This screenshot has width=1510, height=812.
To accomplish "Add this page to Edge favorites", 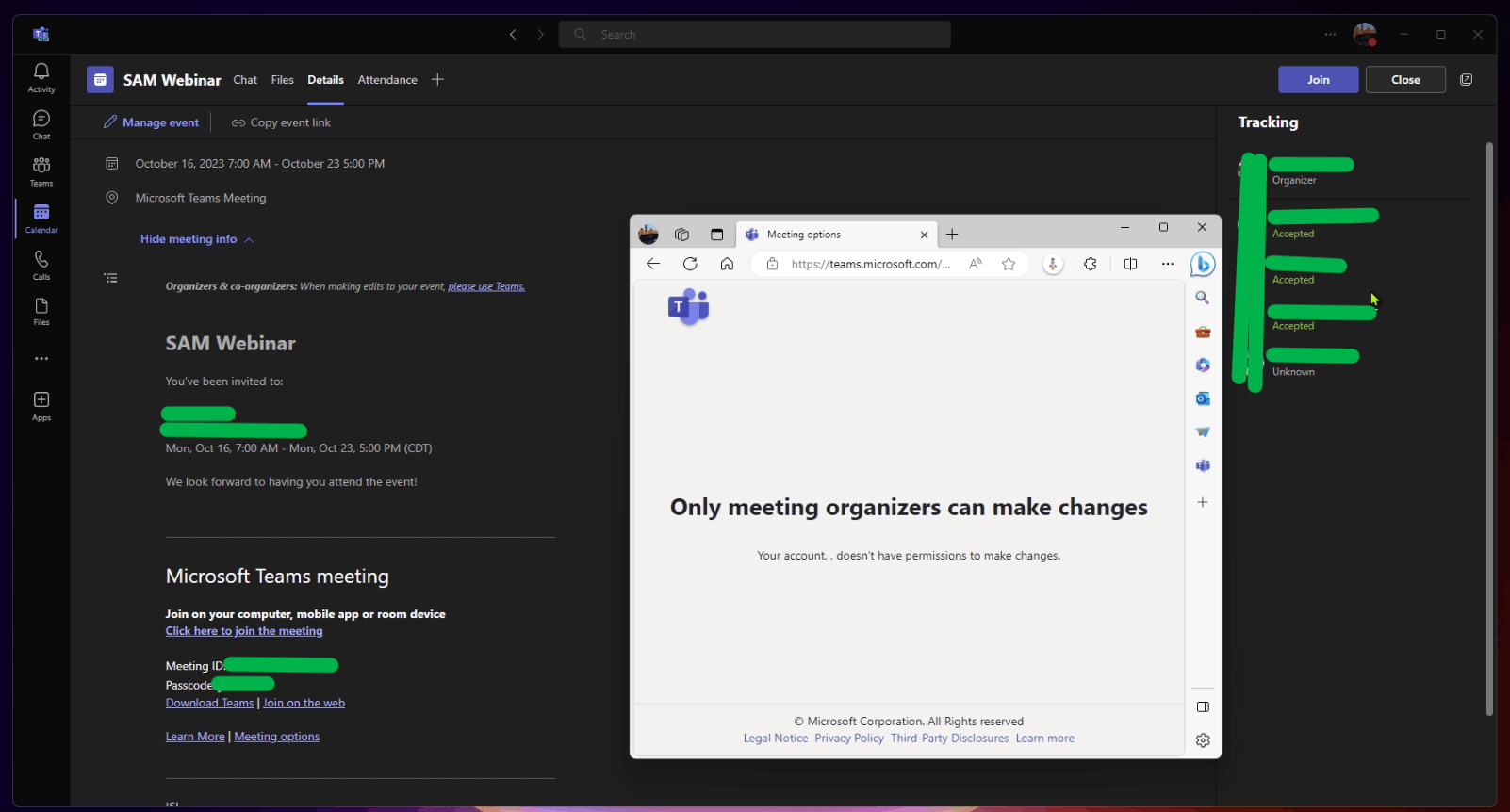I will [x=1009, y=264].
